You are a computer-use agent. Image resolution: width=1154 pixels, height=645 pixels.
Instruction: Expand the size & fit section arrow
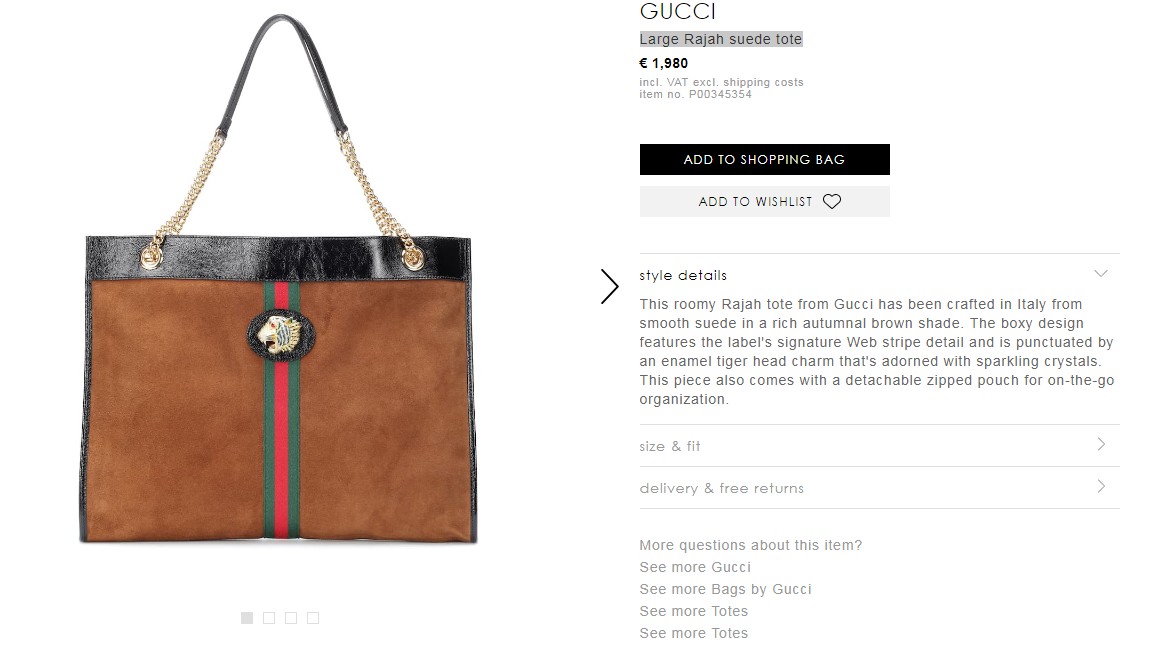[1101, 444]
